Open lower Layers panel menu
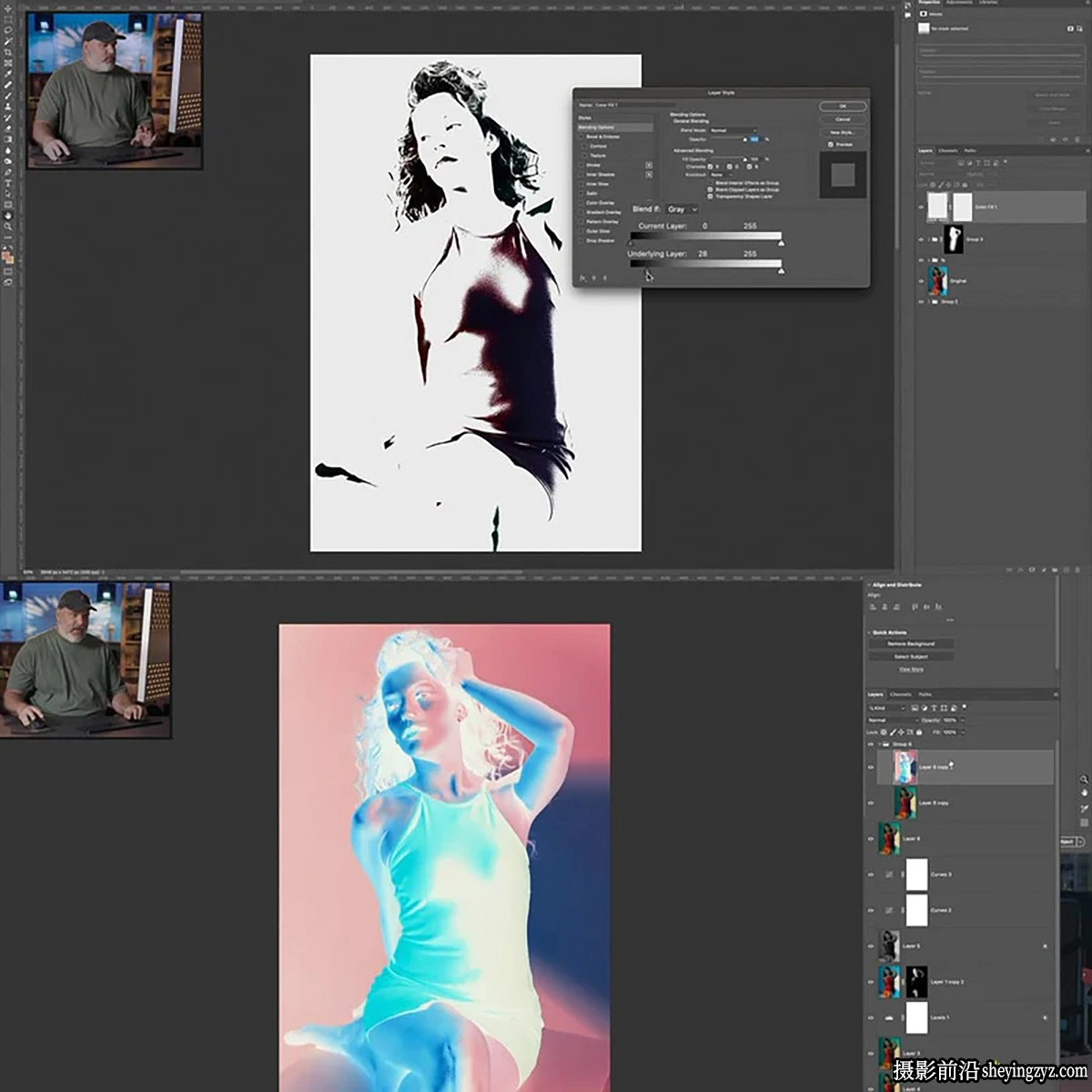This screenshot has height=1092, width=1092. [1056, 694]
